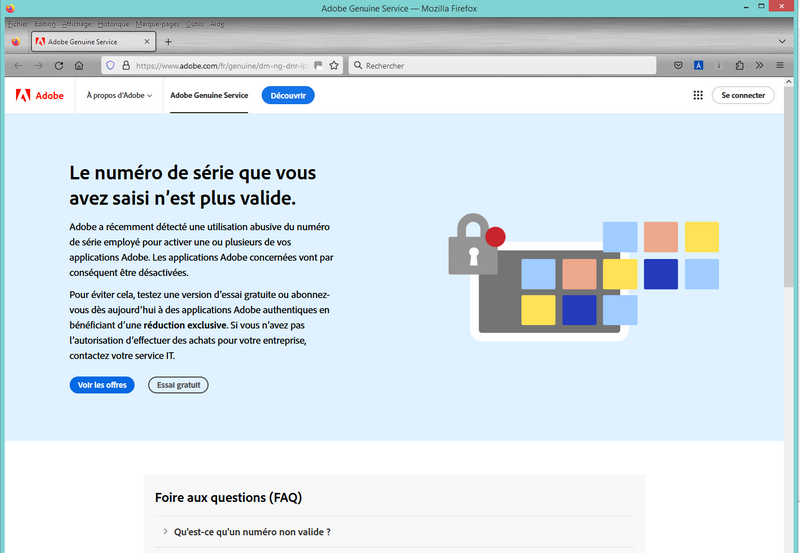This screenshot has height=553, width=800.
Task: Go back using the browser back arrow
Action: point(18,65)
